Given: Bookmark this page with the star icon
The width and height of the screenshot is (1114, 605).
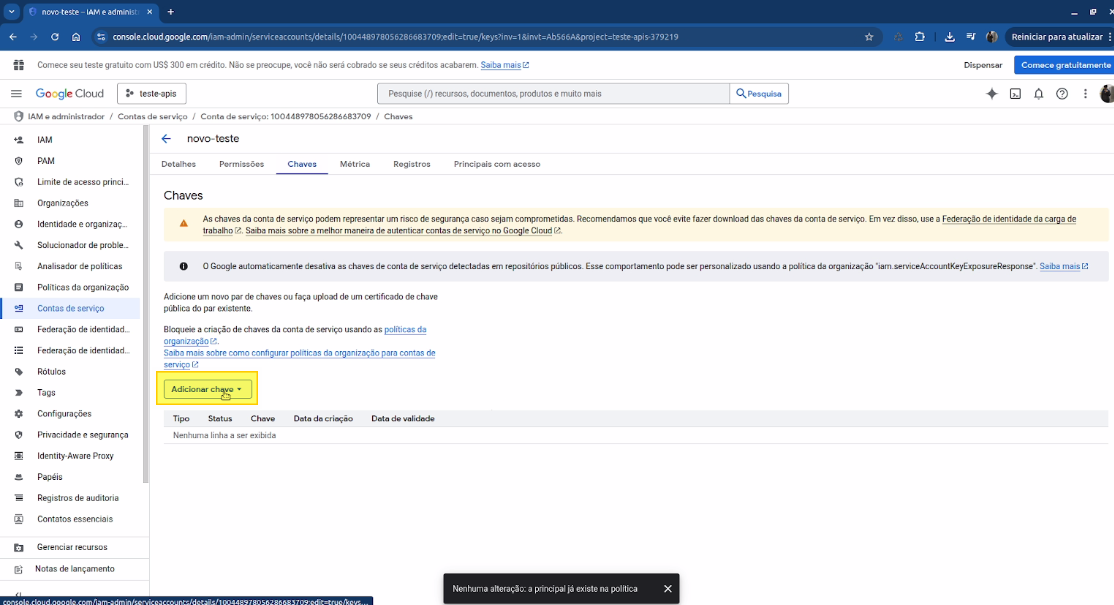Looking at the screenshot, I should tap(869, 37).
